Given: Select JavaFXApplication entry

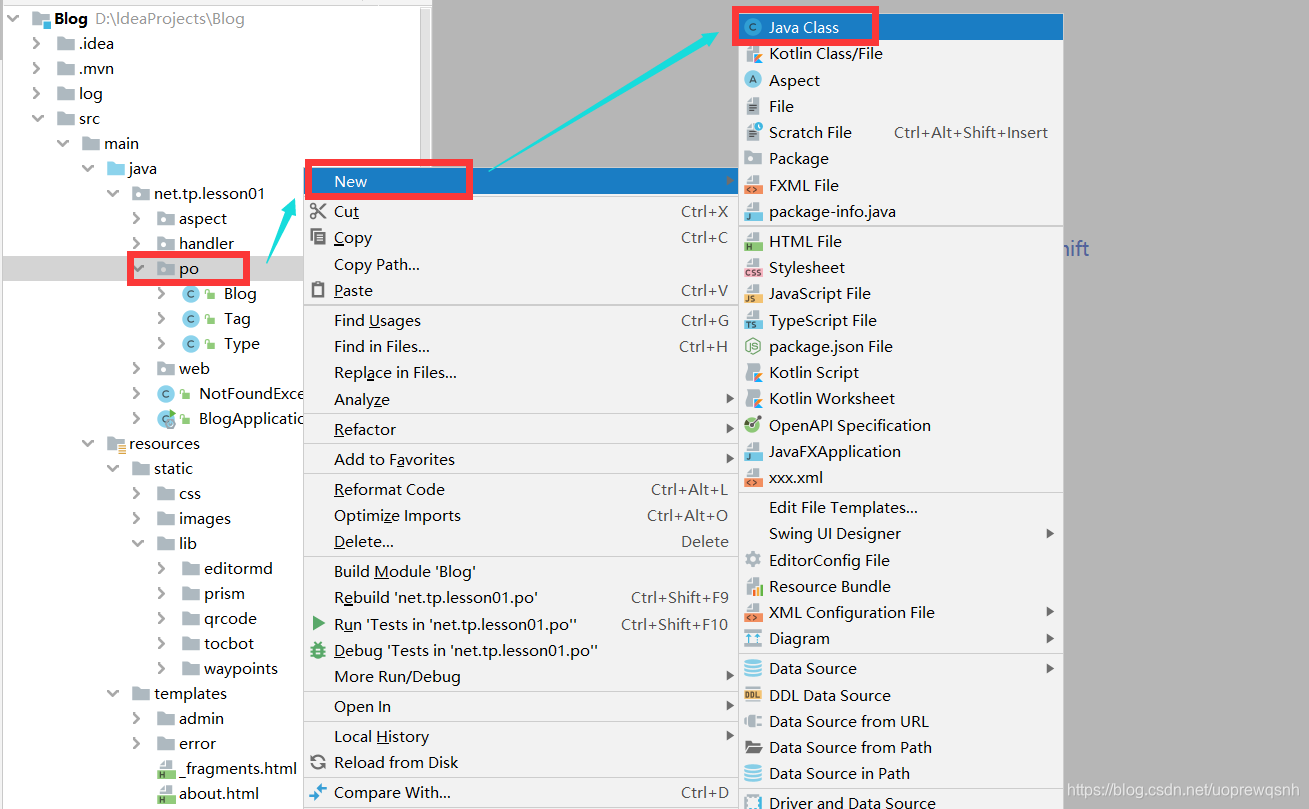Looking at the screenshot, I should [x=901, y=451].
